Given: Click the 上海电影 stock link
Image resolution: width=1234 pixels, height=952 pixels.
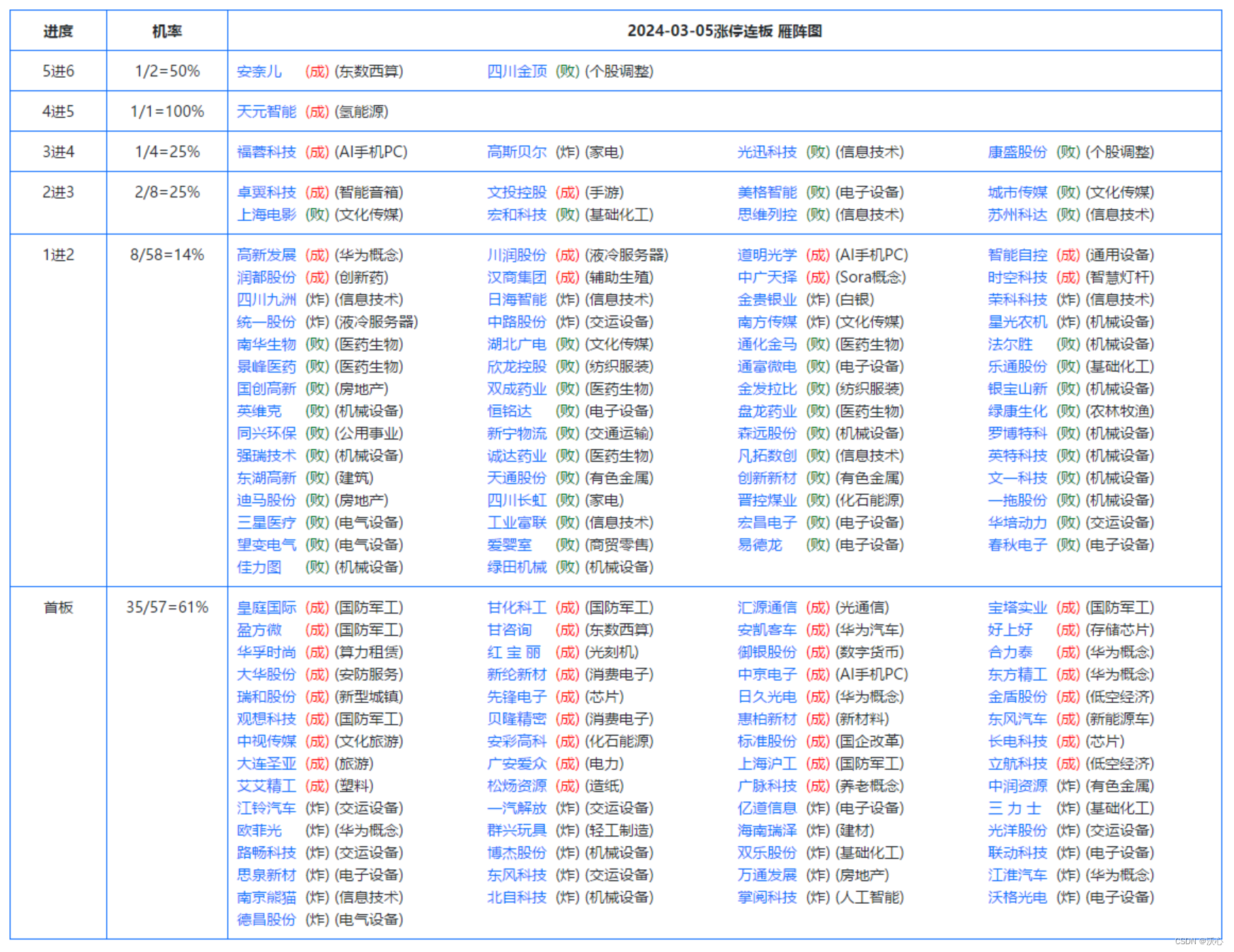Looking at the screenshot, I should (266, 214).
